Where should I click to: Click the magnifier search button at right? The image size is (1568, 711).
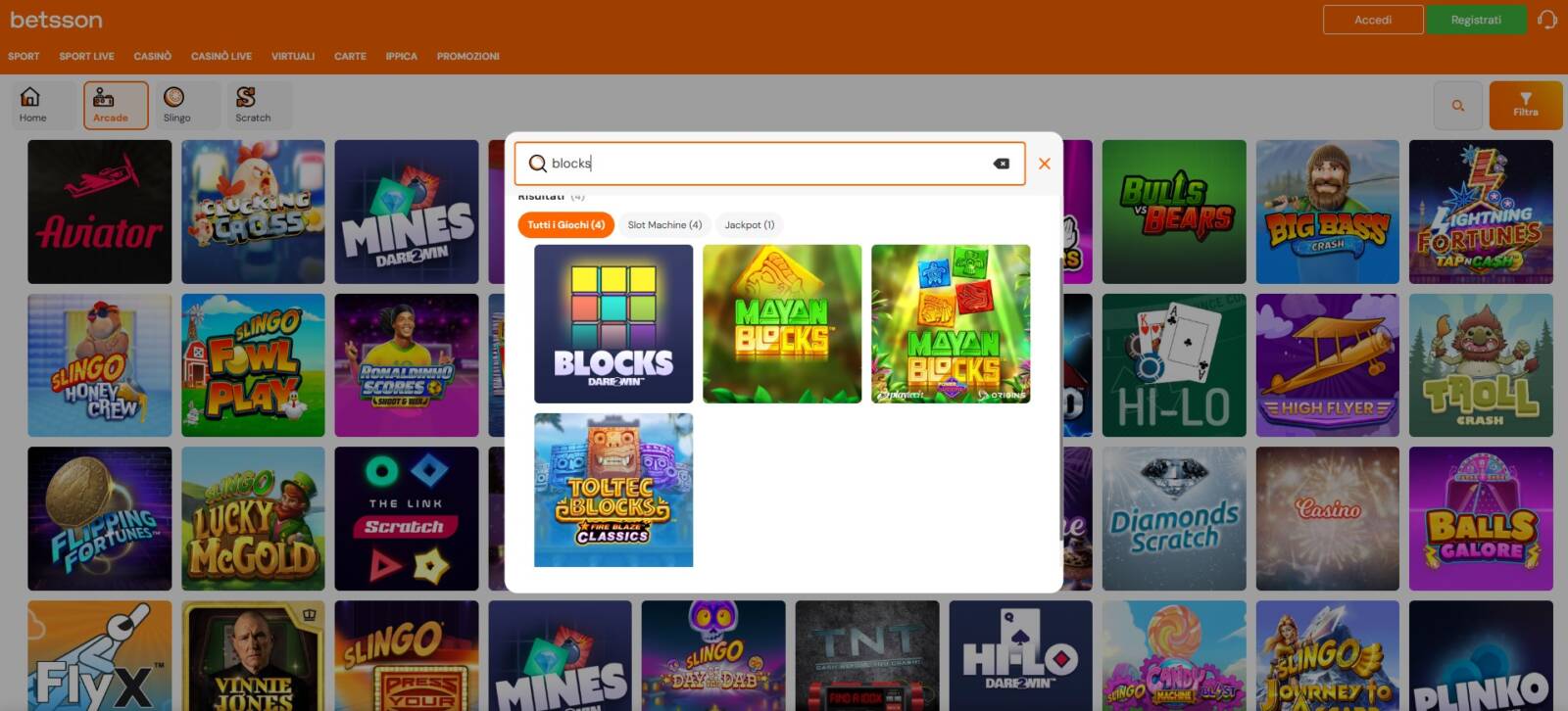(x=1457, y=106)
